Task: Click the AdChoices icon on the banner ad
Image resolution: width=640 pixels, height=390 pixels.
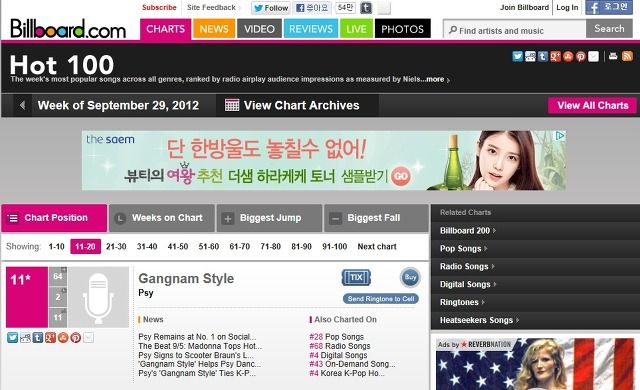Action: (x=560, y=135)
